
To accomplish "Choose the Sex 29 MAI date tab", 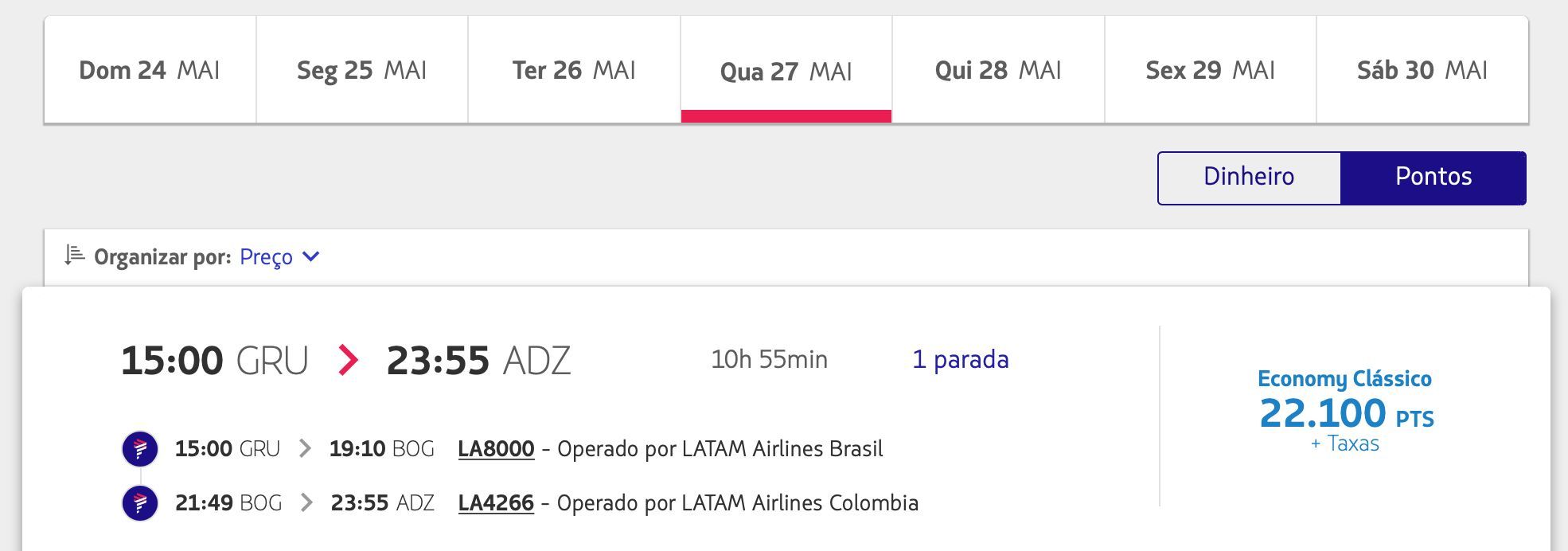I will [1211, 70].
